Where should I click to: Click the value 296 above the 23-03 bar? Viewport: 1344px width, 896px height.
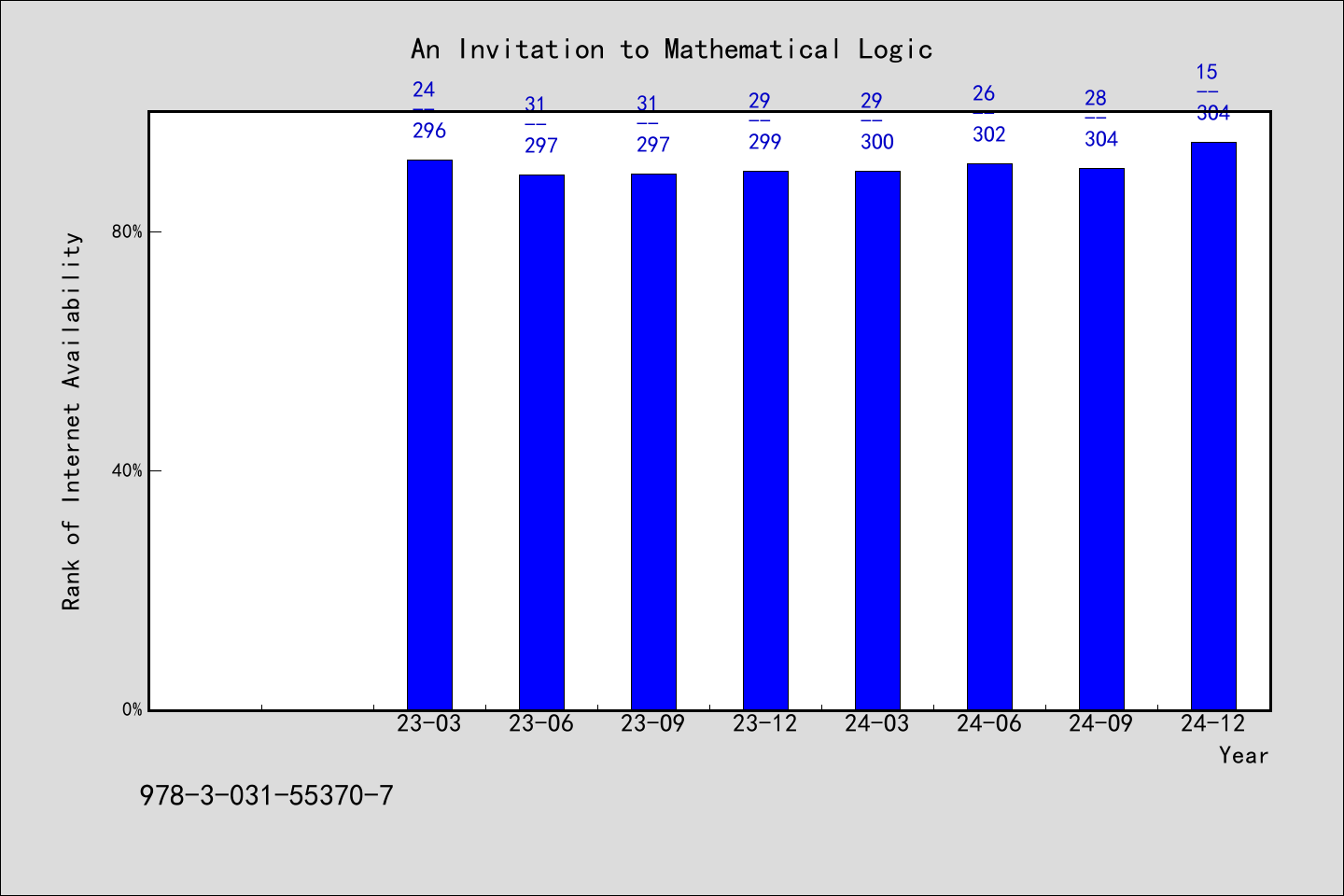(429, 132)
